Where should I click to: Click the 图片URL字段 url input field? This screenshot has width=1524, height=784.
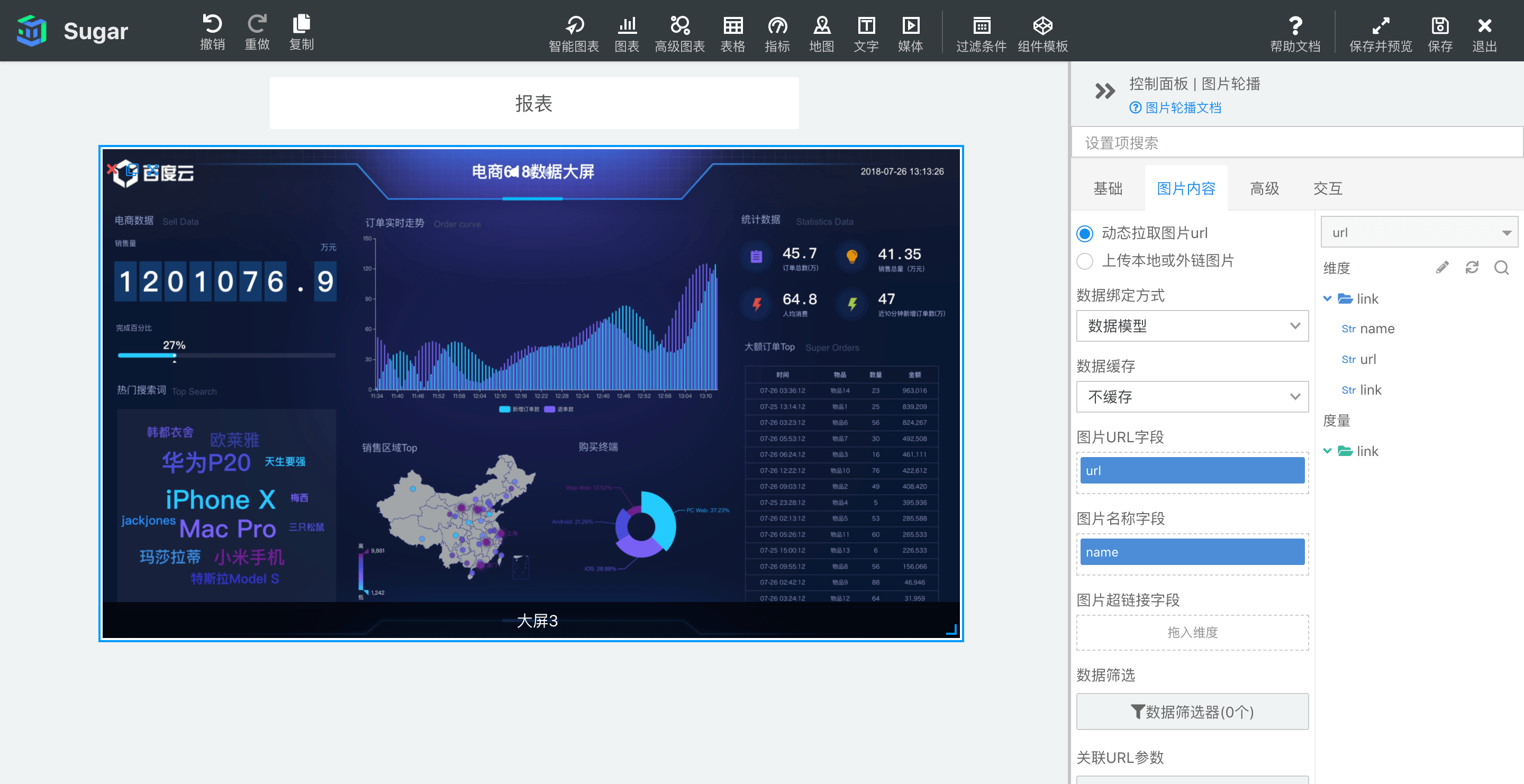1191,470
